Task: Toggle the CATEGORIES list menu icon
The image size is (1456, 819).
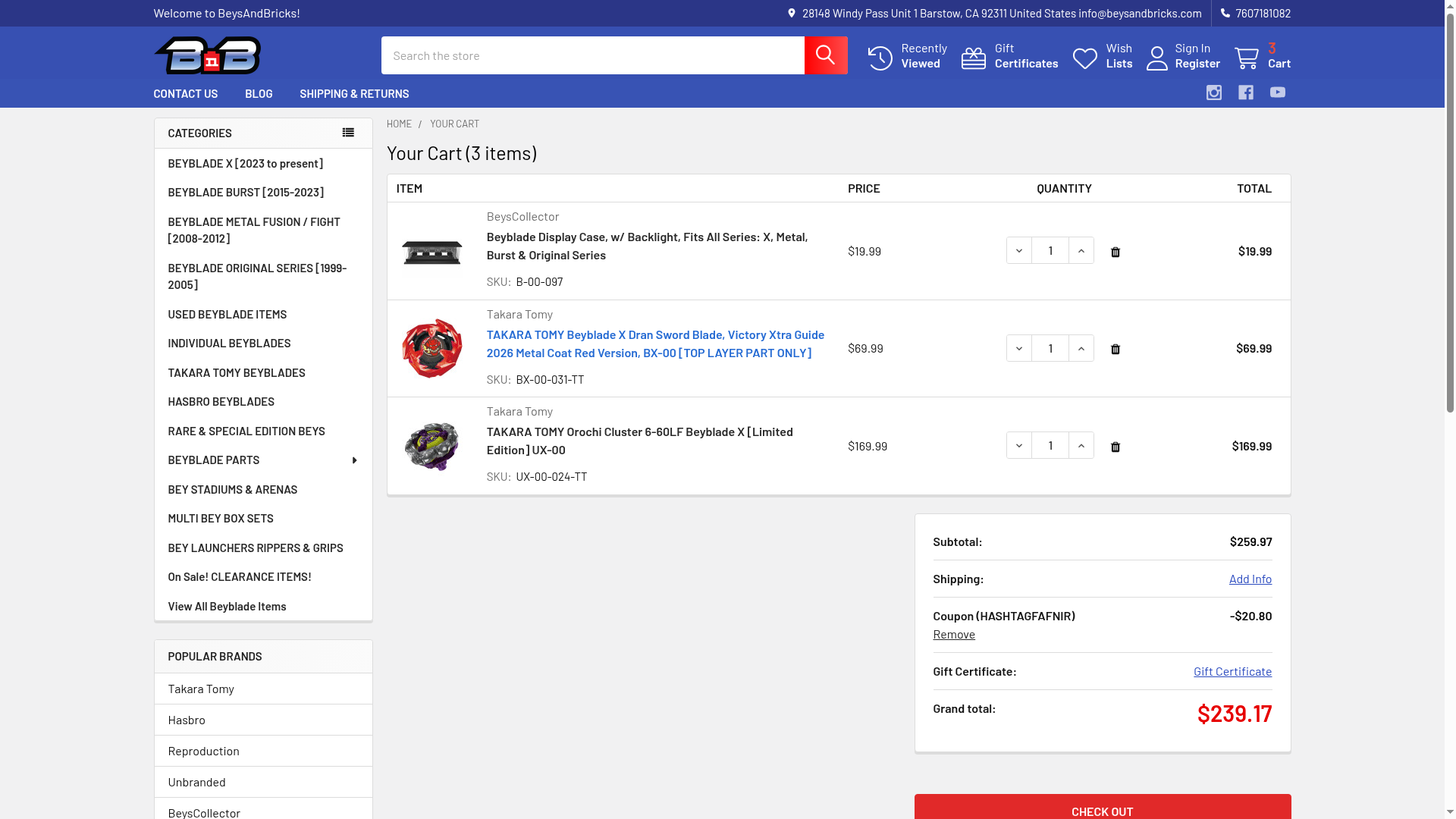Action: click(348, 133)
